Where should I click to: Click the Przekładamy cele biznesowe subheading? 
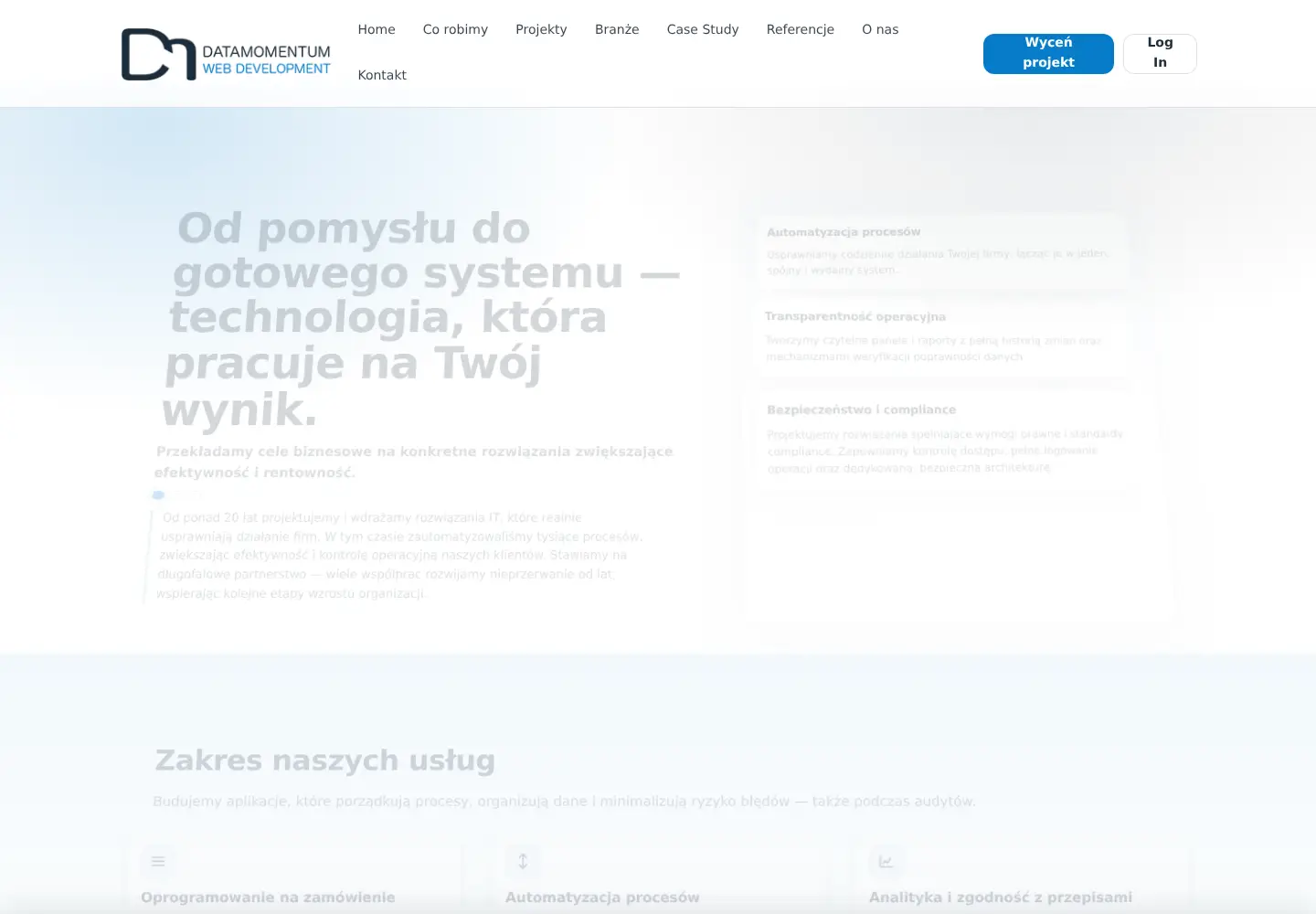414,462
